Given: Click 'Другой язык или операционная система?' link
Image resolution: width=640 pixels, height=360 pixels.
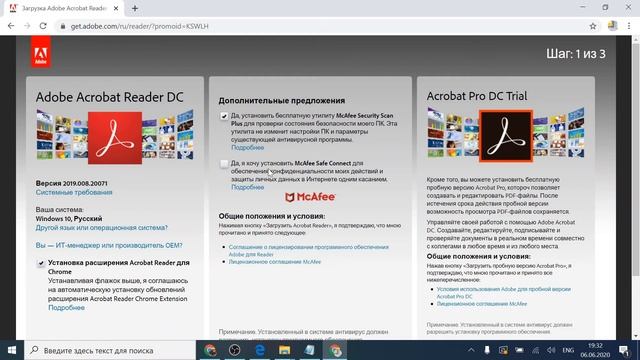Looking at the screenshot, I should [101, 228].
